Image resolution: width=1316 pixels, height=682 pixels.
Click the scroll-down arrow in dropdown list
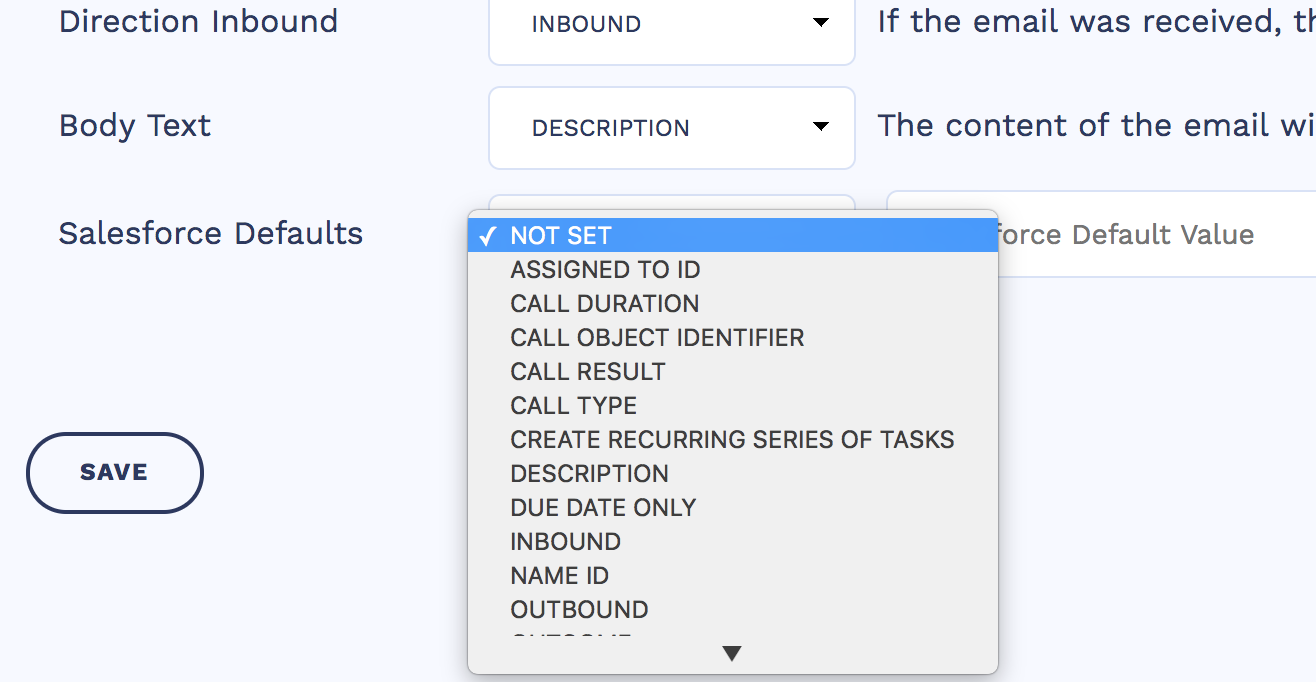[732, 654]
